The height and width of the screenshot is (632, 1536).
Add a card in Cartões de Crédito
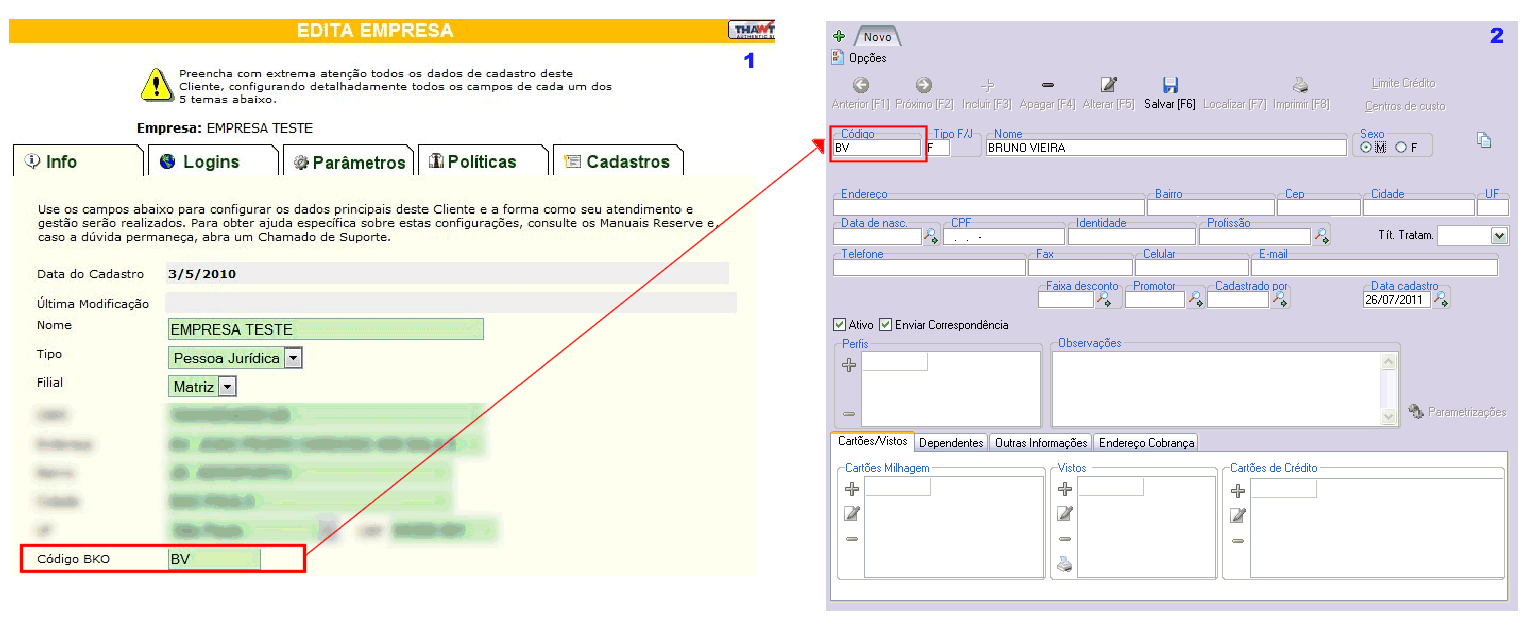coord(1238,491)
